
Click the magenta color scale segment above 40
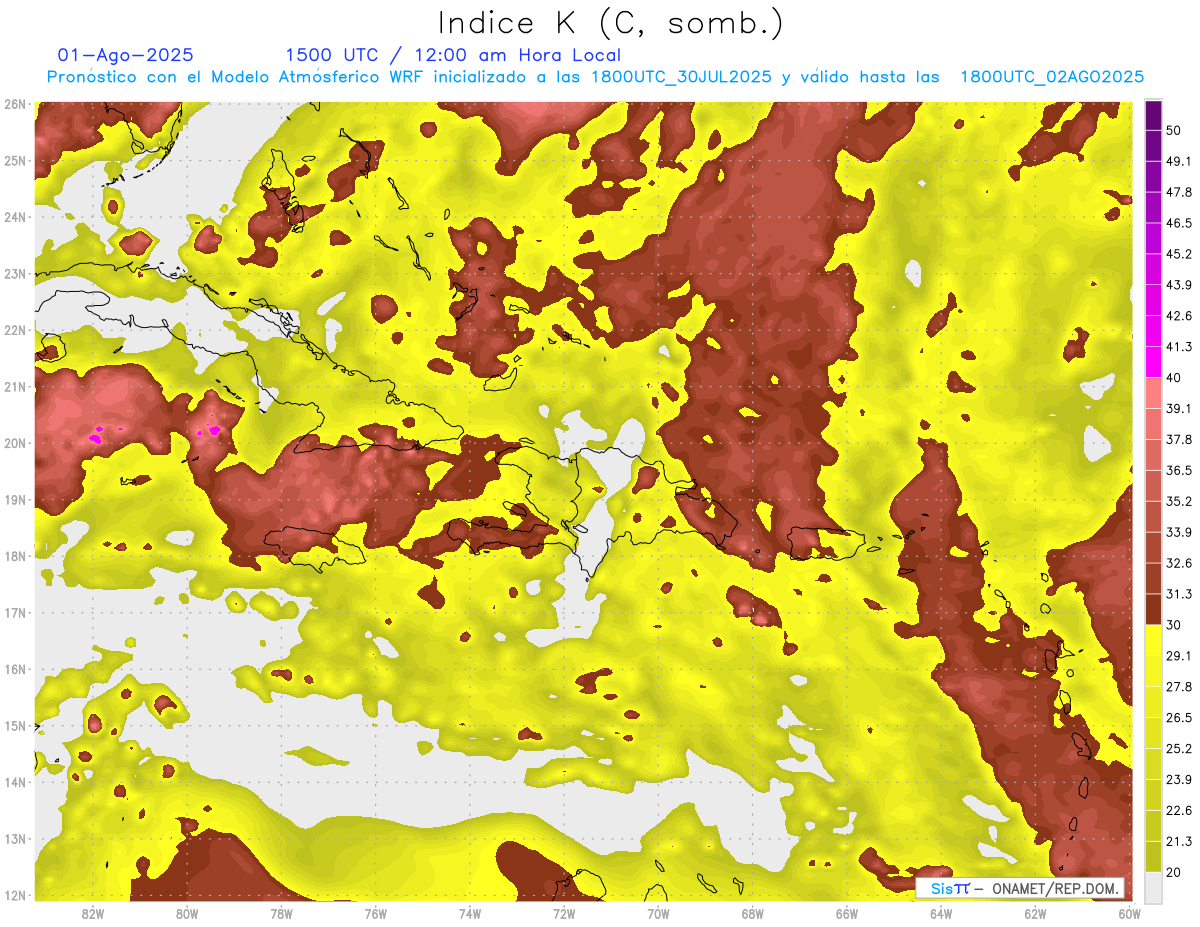(x=1153, y=362)
